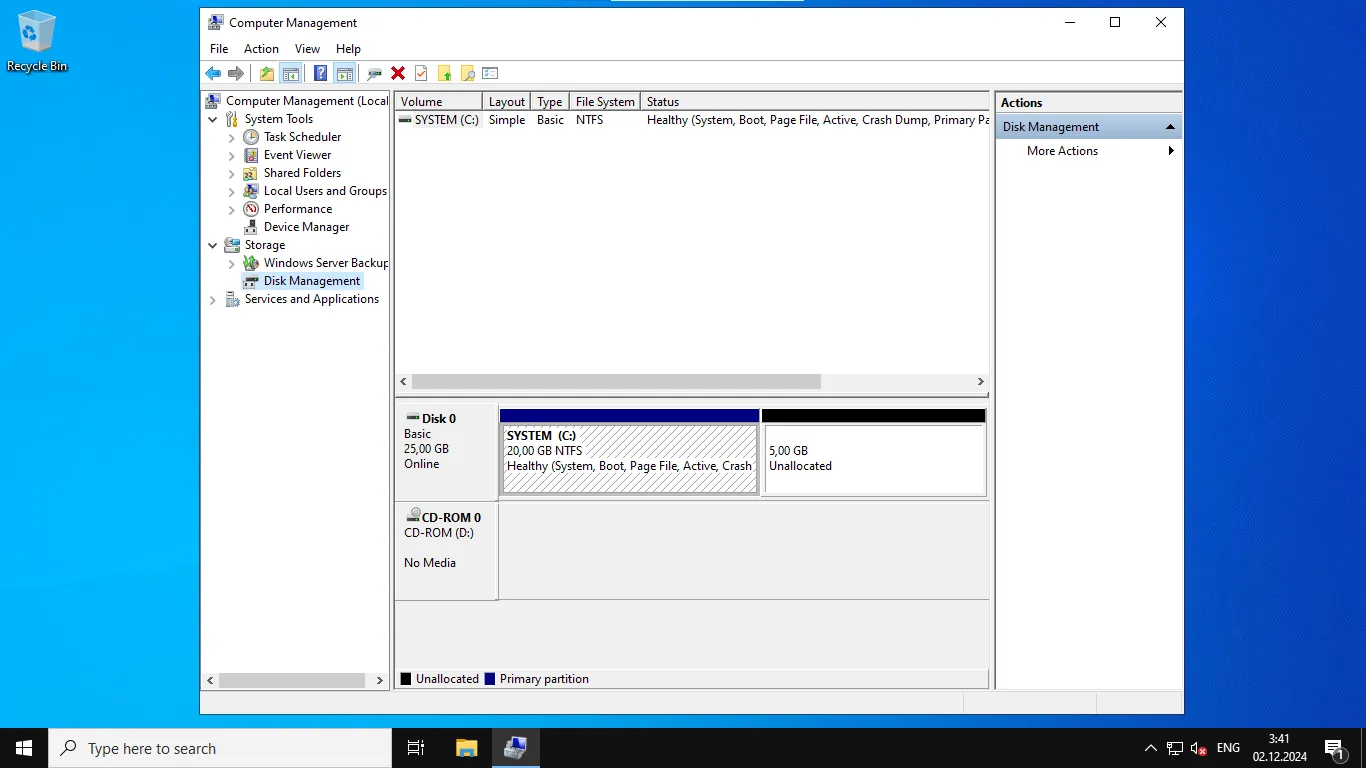Collapse the System Tools tree node
The image size is (1366, 768).
coord(212,118)
